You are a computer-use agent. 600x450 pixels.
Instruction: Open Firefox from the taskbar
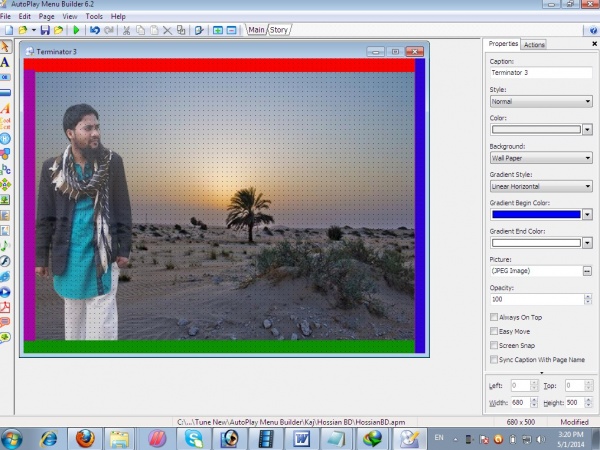(x=85, y=437)
